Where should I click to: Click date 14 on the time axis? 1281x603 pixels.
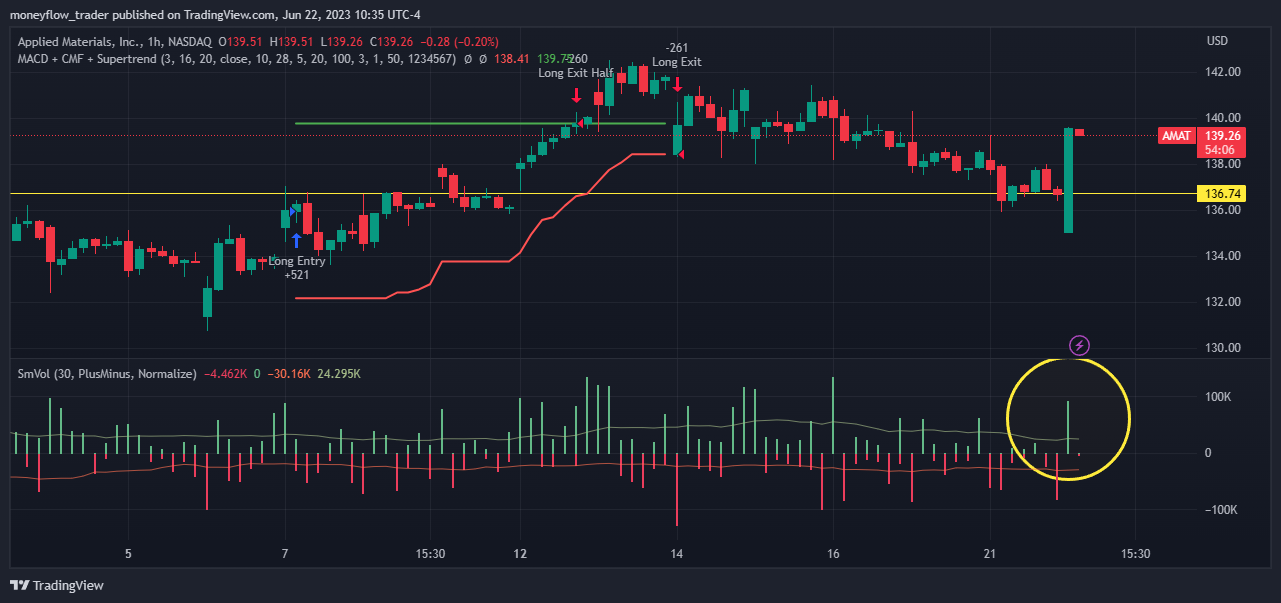[677, 553]
